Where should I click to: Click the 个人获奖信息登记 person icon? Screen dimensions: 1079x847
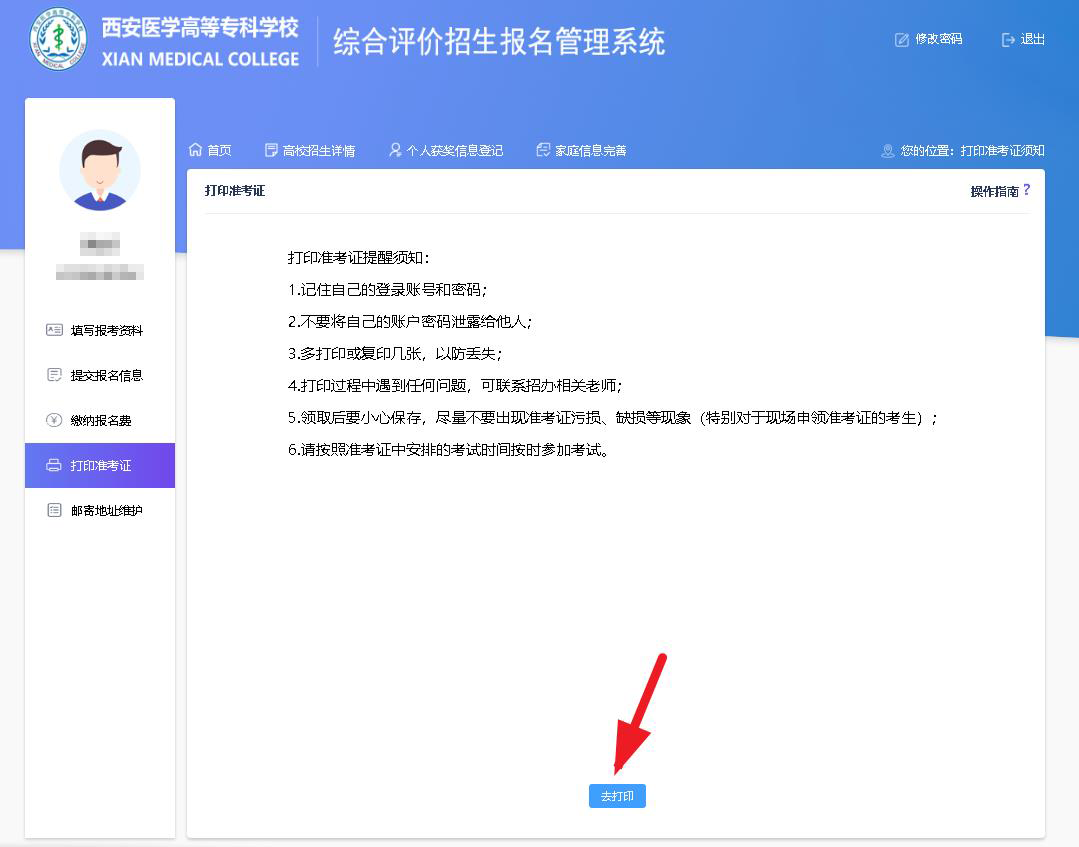point(395,150)
